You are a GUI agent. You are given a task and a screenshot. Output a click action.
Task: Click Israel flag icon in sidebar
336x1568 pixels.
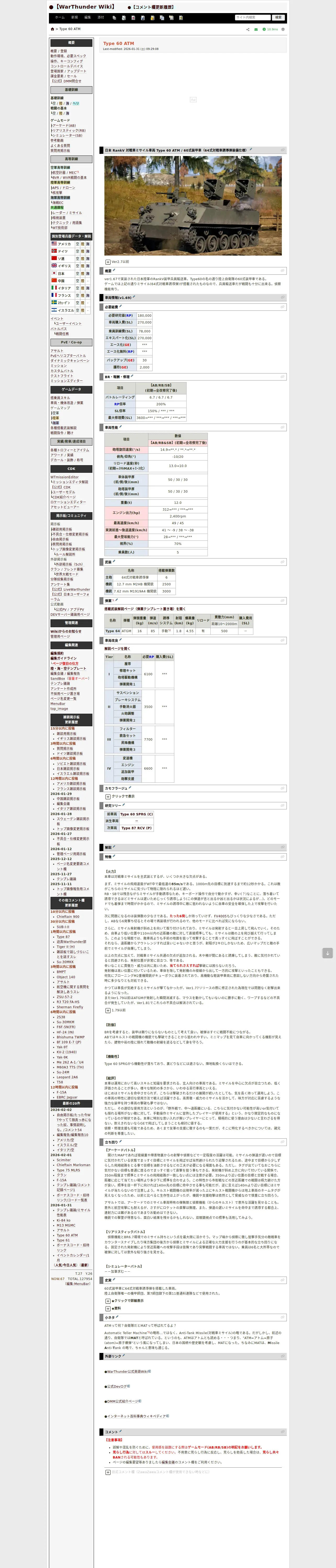[x=54, y=310]
